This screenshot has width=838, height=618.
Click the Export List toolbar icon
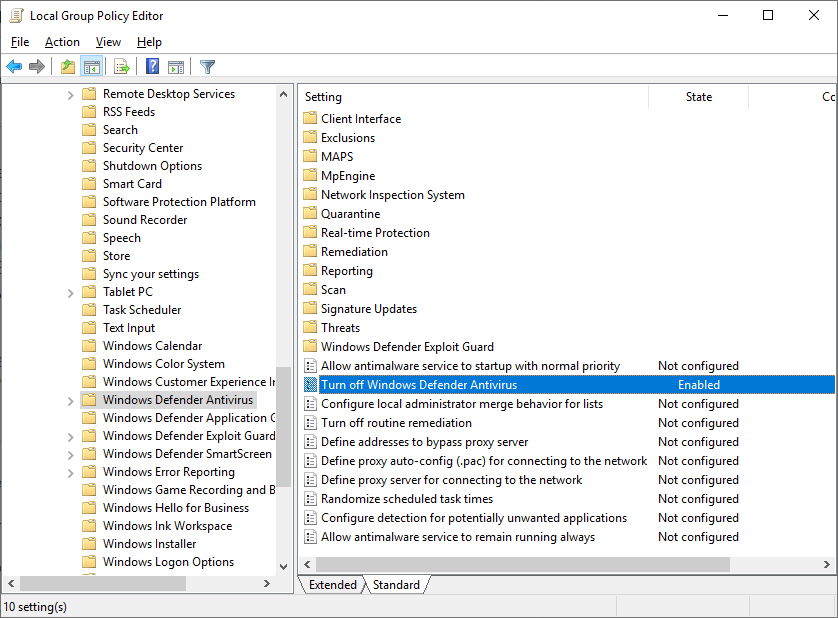pos(122,67)
